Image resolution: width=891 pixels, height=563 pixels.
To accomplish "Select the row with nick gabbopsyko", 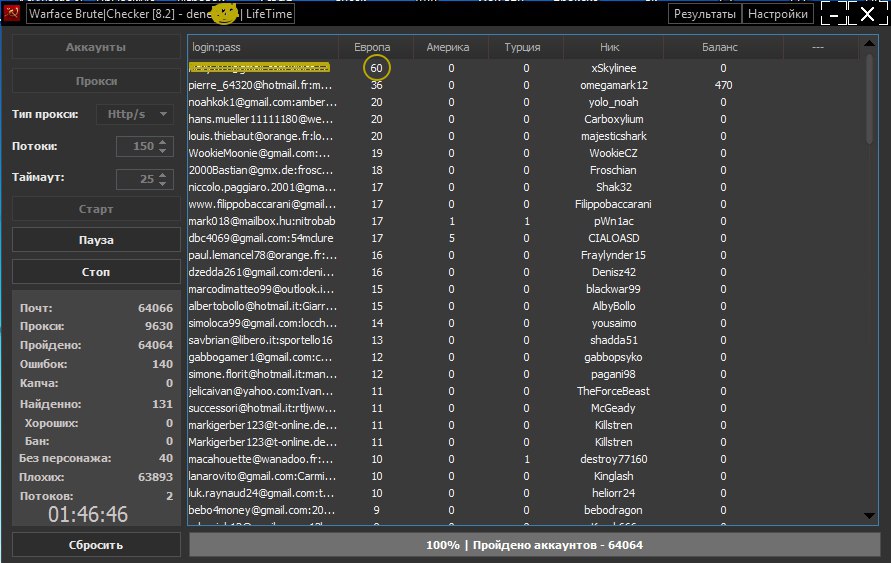I will click(523, 357).
